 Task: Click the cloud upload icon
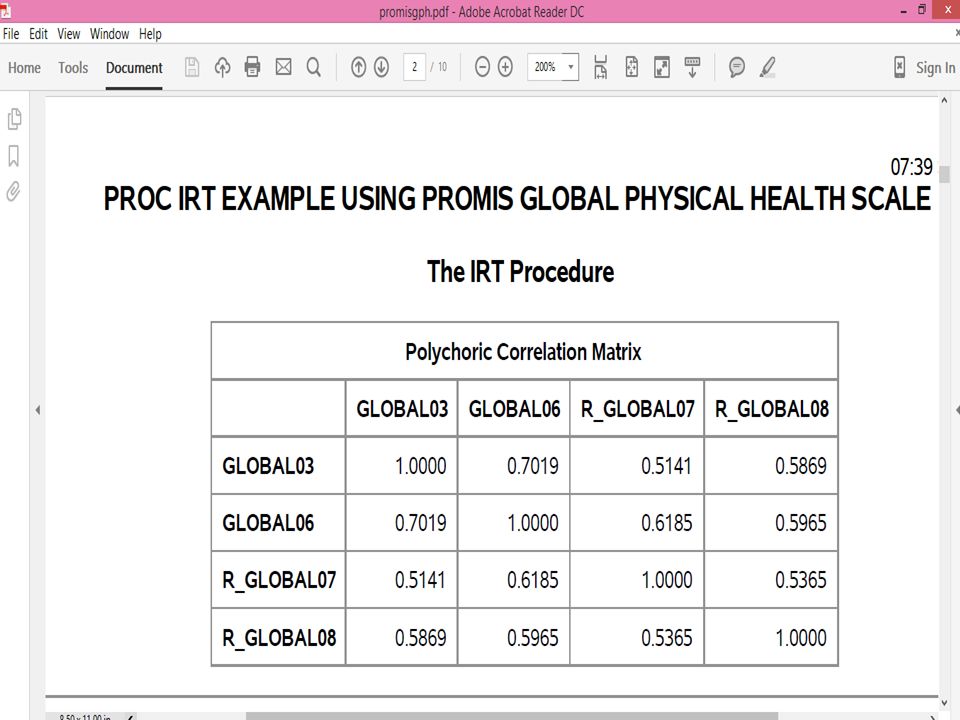pyautogui.click(x=222, y=67)
